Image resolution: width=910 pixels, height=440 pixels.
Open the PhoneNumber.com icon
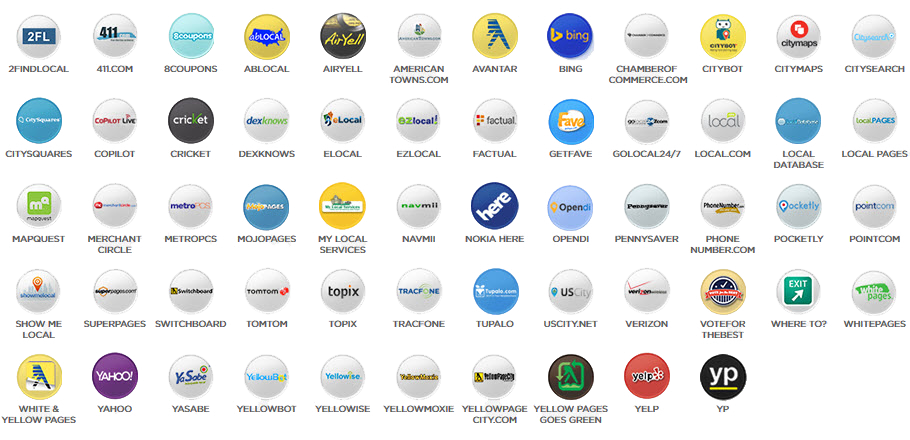723,207
